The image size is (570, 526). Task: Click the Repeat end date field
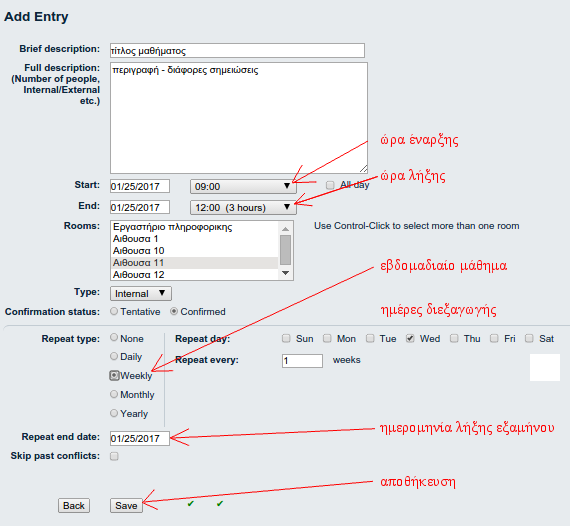(140, 438)
